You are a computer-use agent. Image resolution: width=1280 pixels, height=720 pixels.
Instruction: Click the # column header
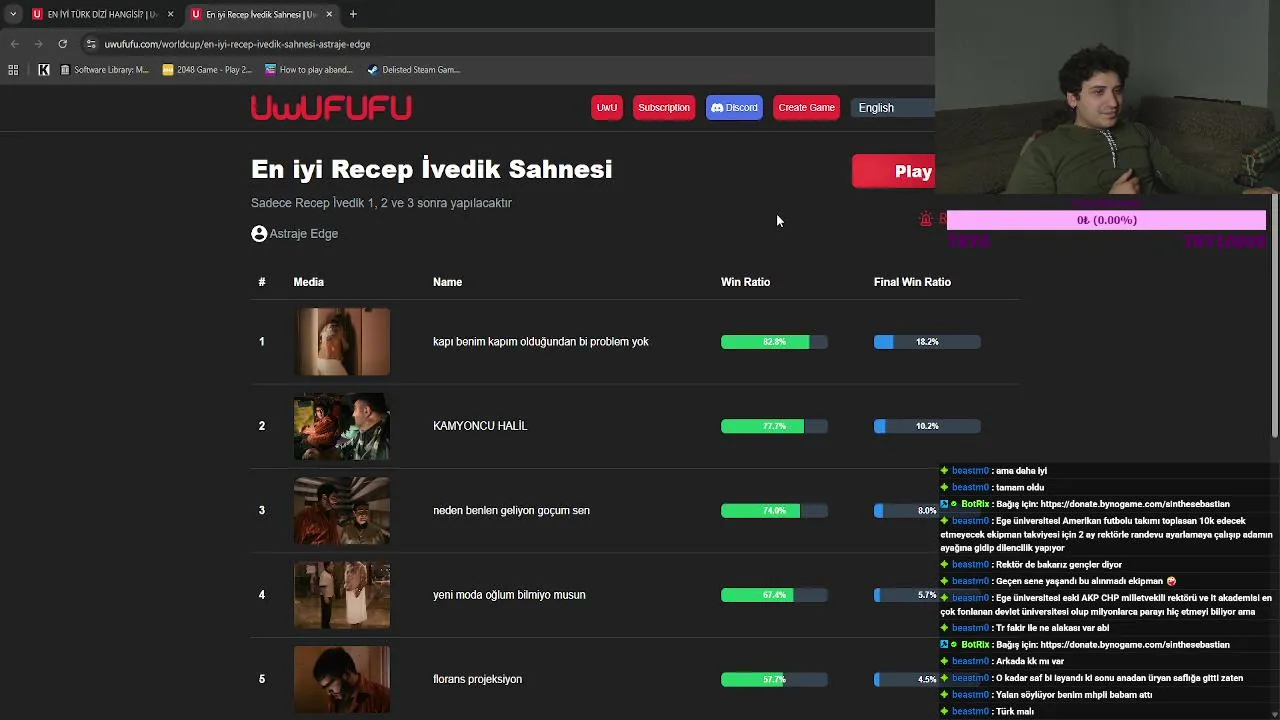click(262, 282)
